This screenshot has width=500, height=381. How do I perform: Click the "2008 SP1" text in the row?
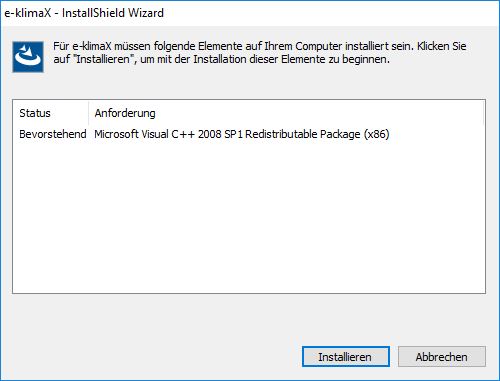[221, 134]
